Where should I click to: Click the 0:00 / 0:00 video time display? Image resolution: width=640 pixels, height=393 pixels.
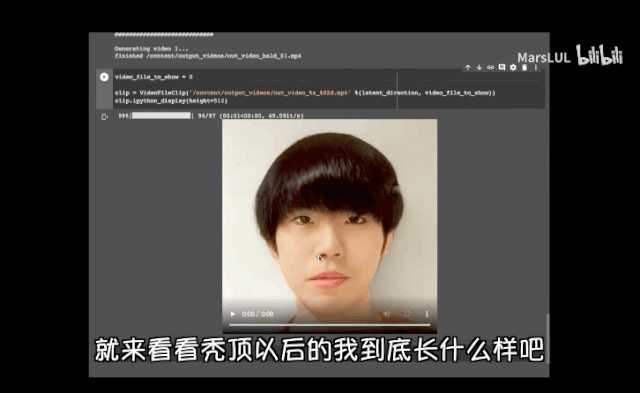[x=258, y=314]
